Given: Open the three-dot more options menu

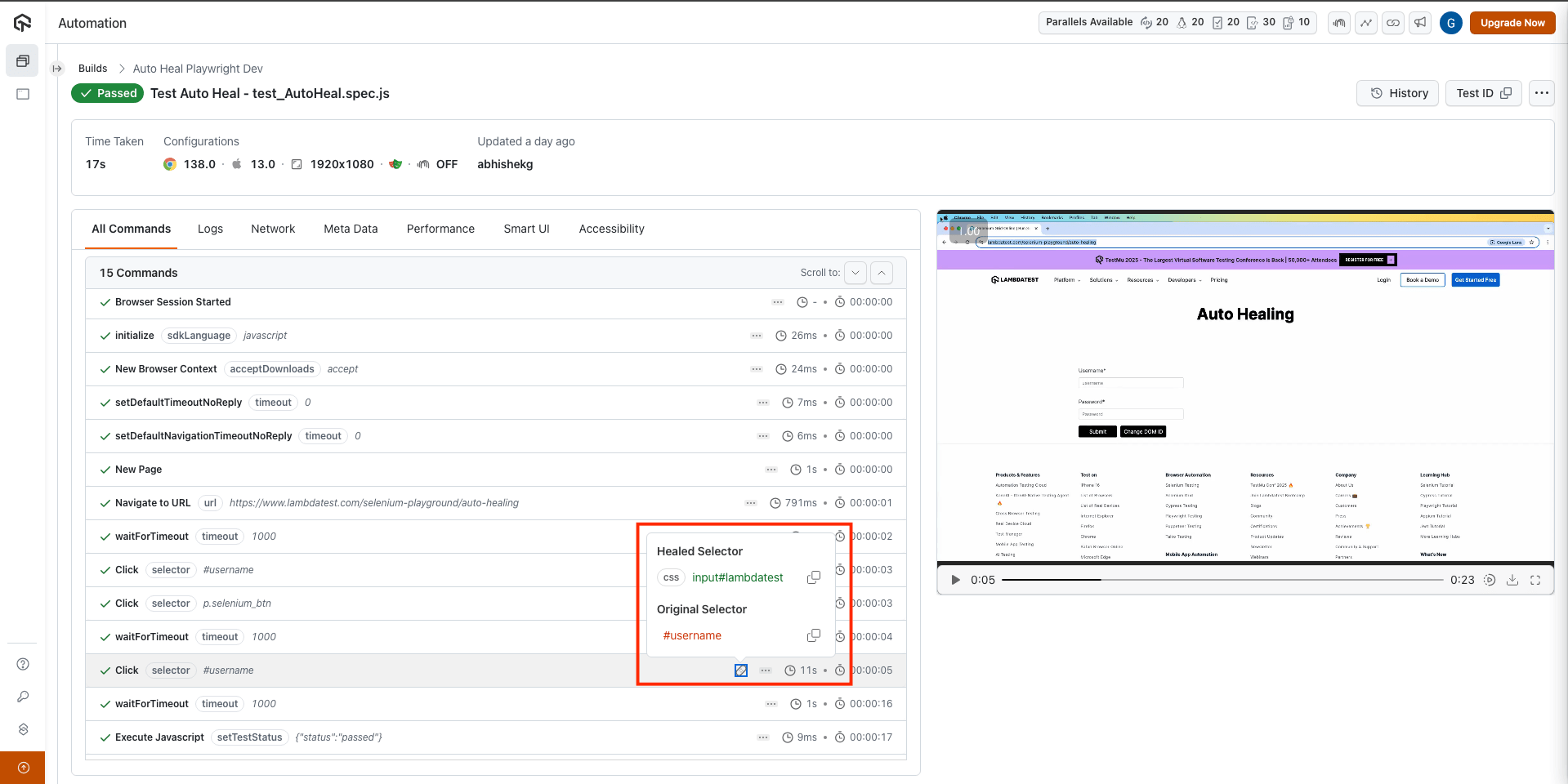Looking at the screenshot, I should [1541, 93].
